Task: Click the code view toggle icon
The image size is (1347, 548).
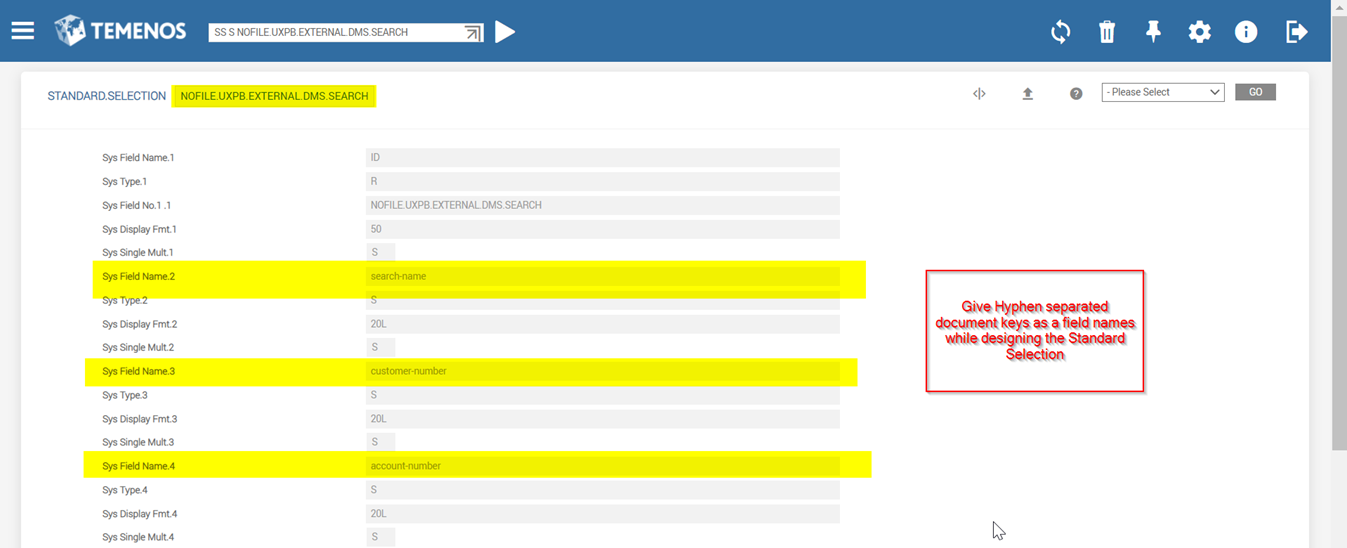Action: [x=979, y=93]
